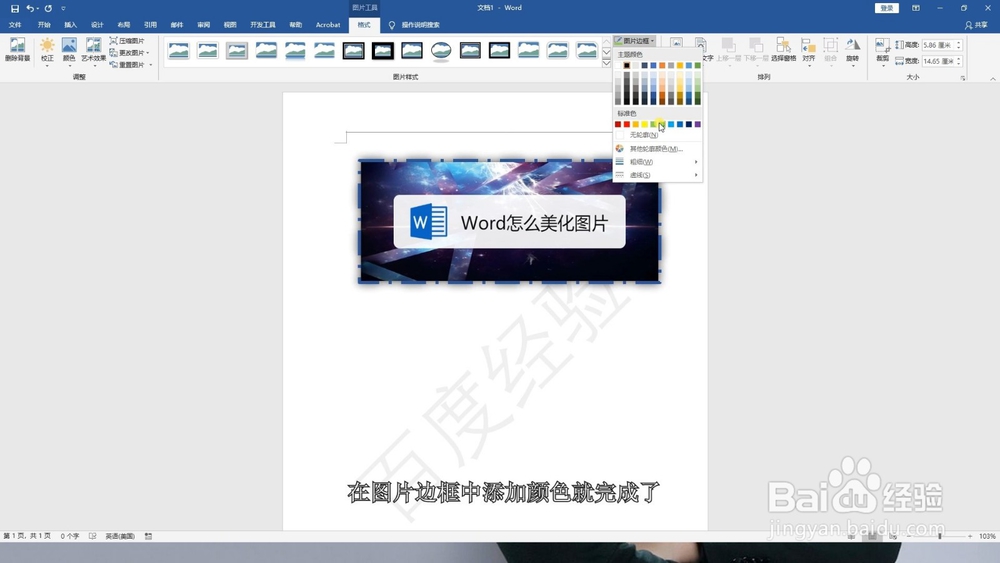The height and width of the screenshot is (563, 1000).
Task: Click page count 第1页,共1页
Action: 27,536
